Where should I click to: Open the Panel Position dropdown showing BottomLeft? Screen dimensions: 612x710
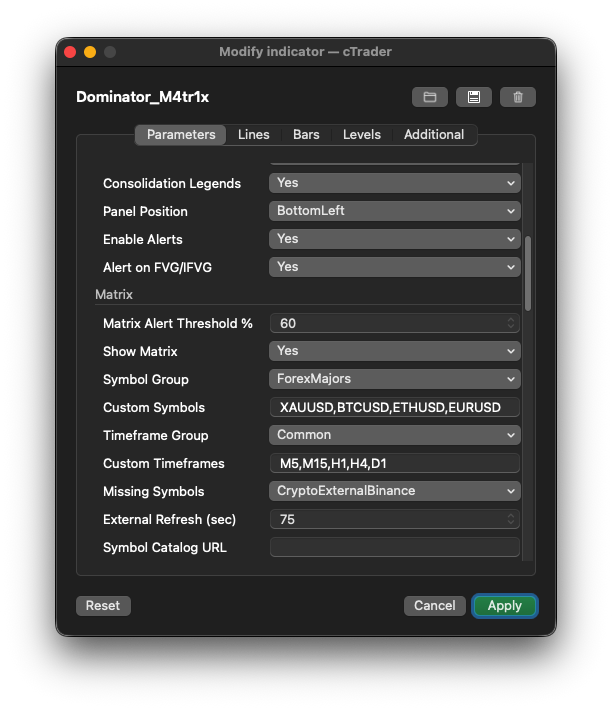pos(395,211)
